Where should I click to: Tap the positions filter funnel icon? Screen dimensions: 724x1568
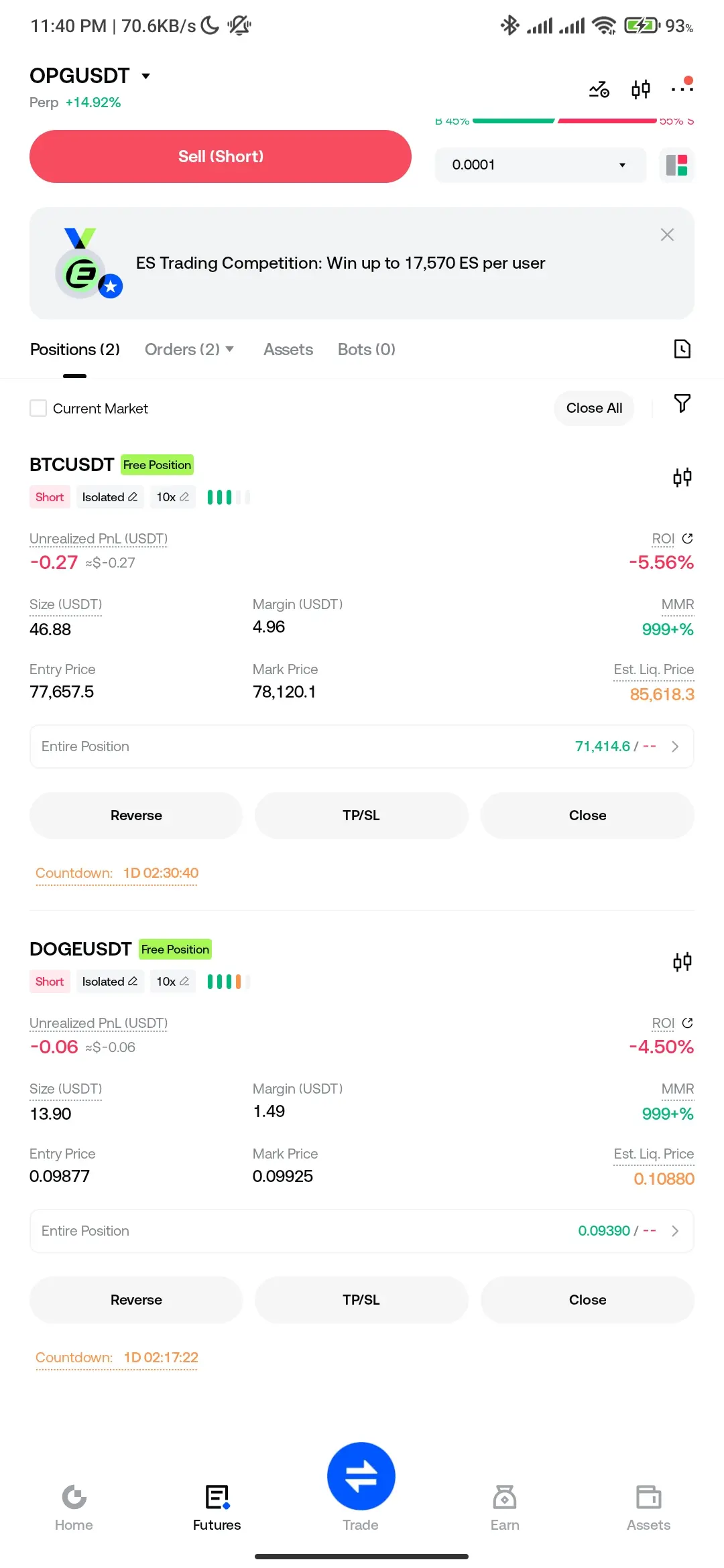pos(682,403)
